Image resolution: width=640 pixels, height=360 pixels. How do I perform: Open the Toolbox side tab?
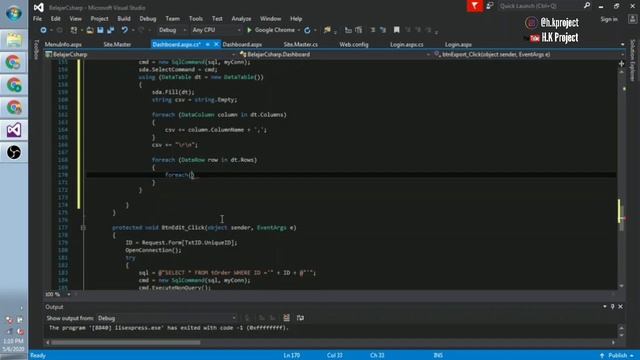[36, 50]
